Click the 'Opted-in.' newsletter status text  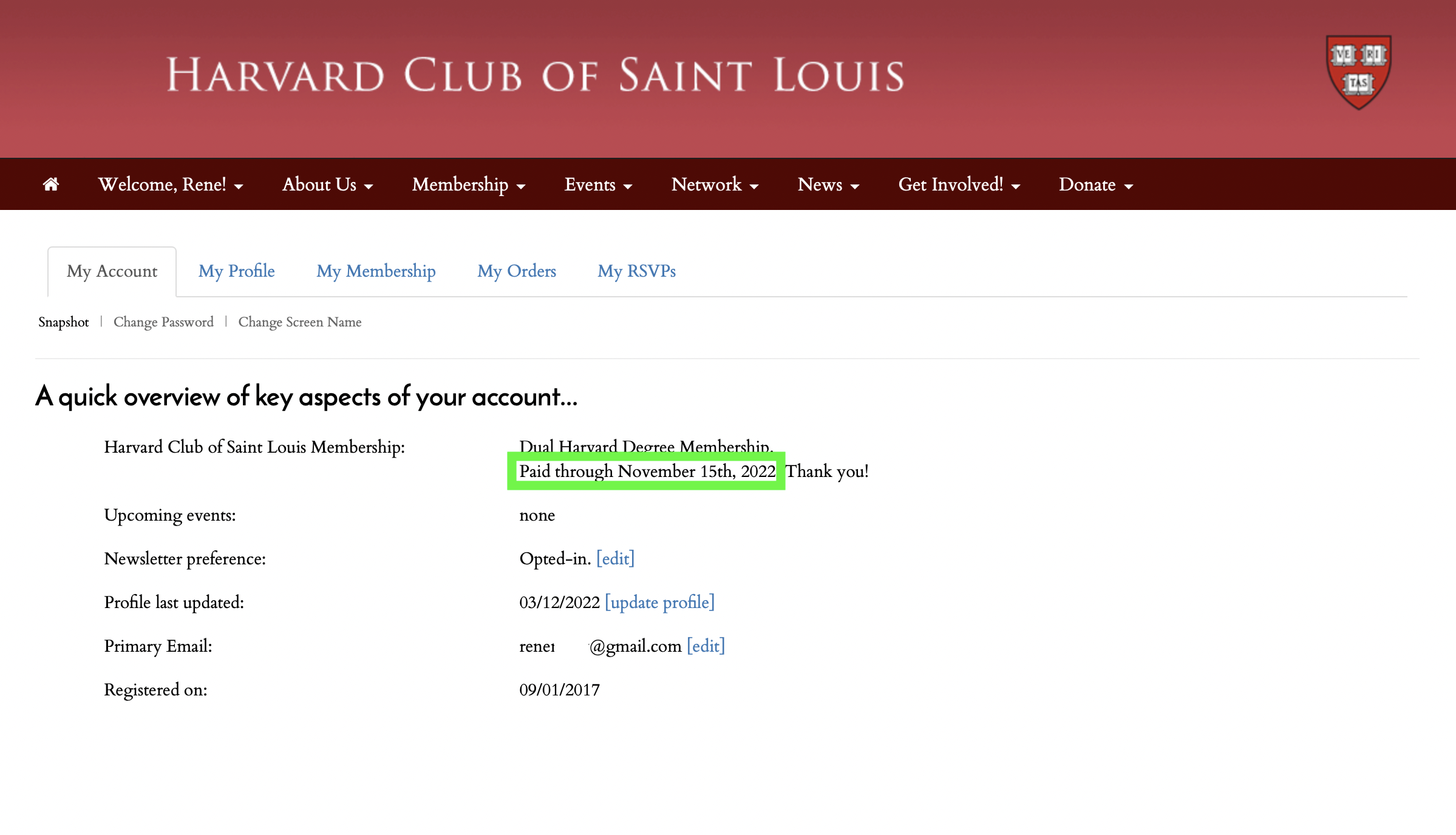(x=555, y=558)
